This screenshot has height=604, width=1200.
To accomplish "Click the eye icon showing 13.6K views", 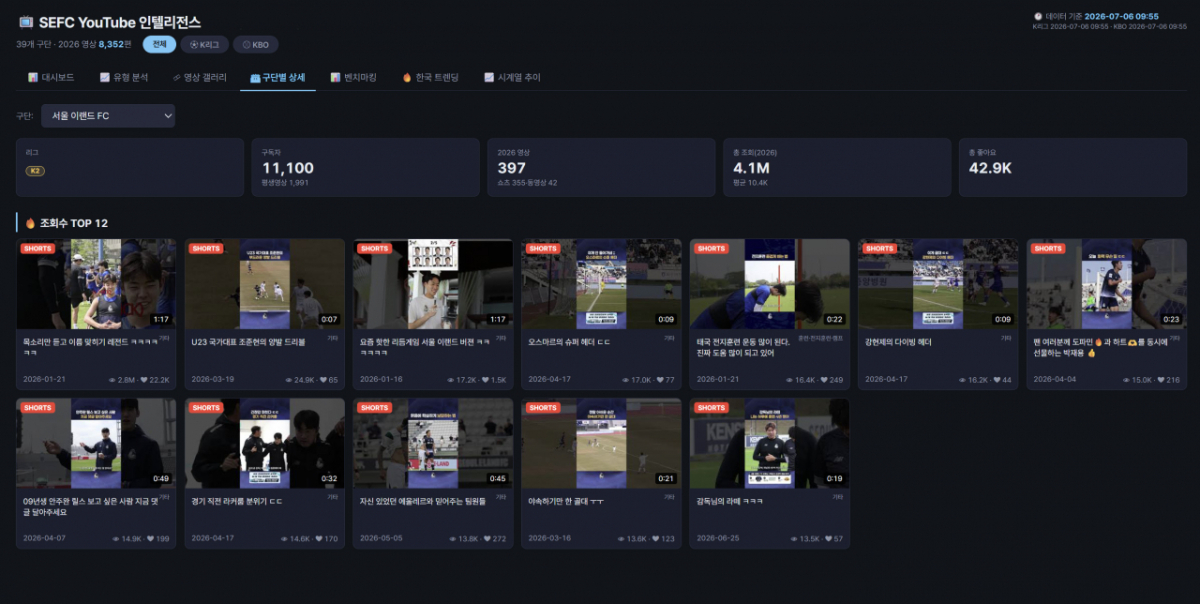I will point(620,540).
